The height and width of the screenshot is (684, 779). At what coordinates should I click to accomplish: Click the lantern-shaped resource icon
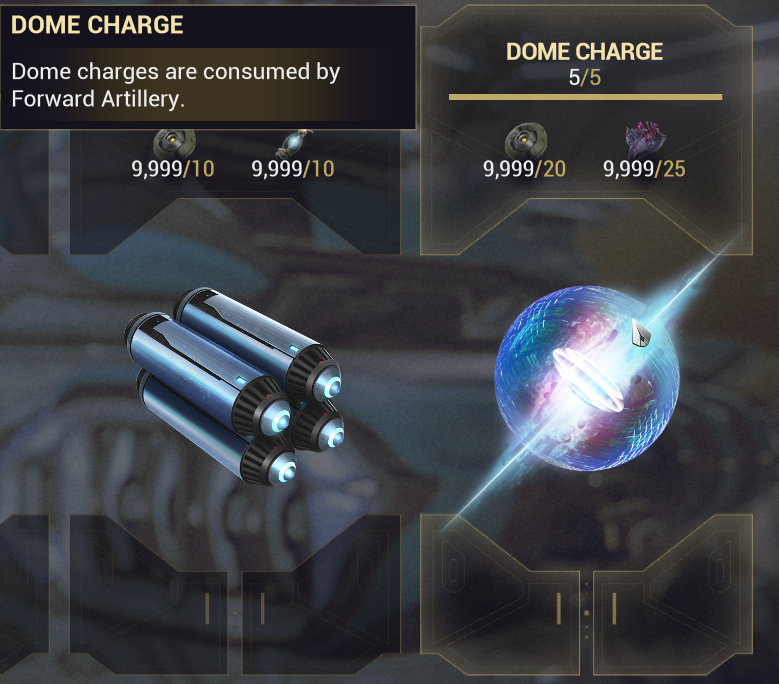pos(294,144)
